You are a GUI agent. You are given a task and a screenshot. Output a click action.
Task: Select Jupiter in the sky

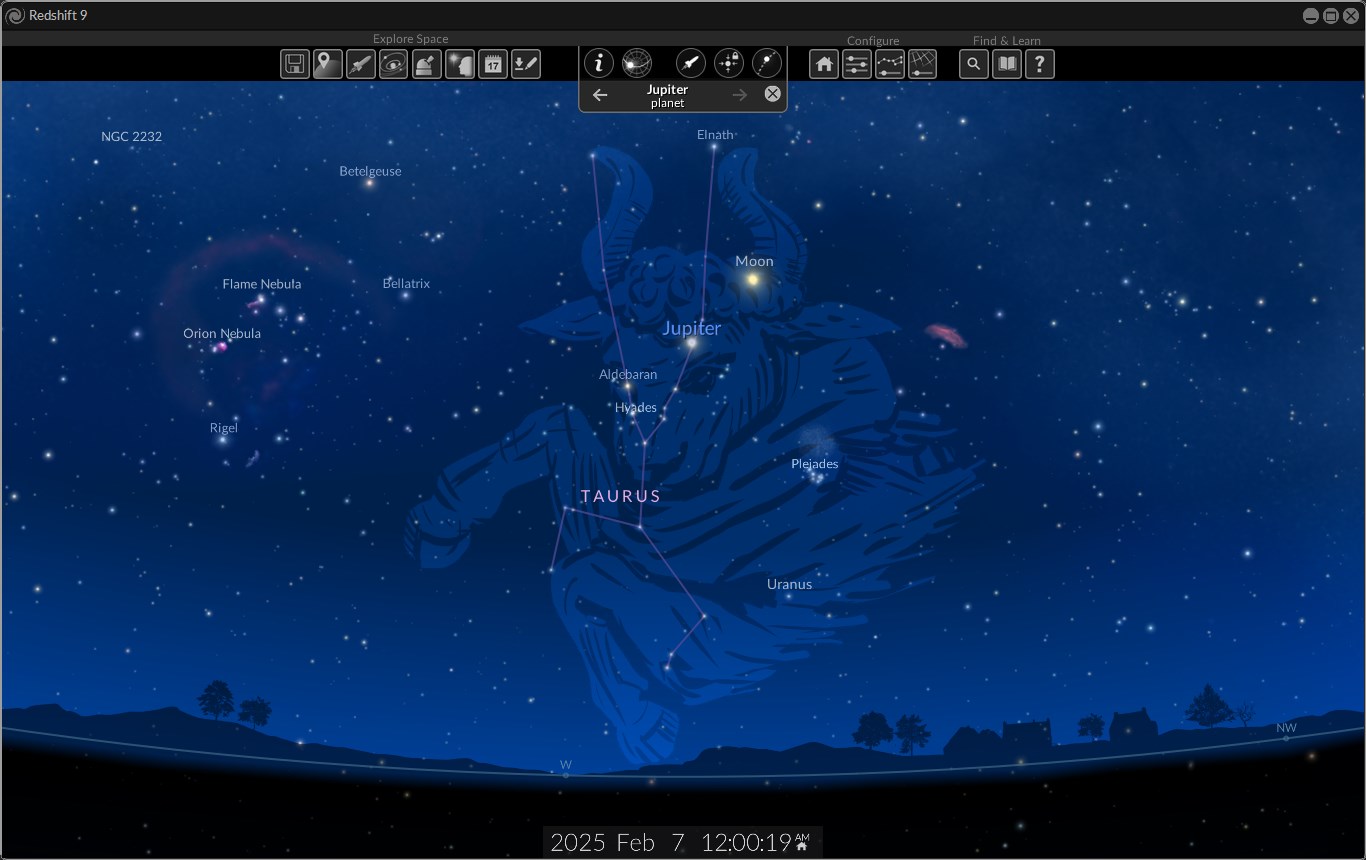691,342
